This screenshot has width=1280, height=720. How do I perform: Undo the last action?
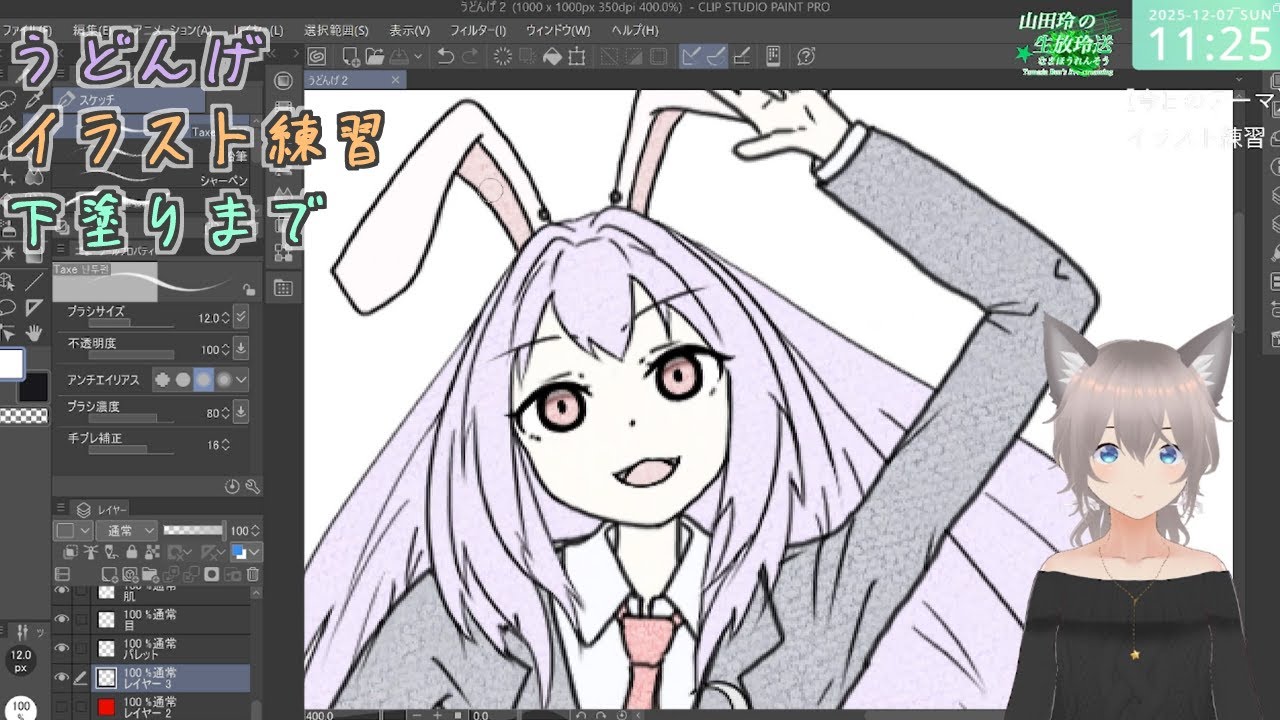pos(446,57)
